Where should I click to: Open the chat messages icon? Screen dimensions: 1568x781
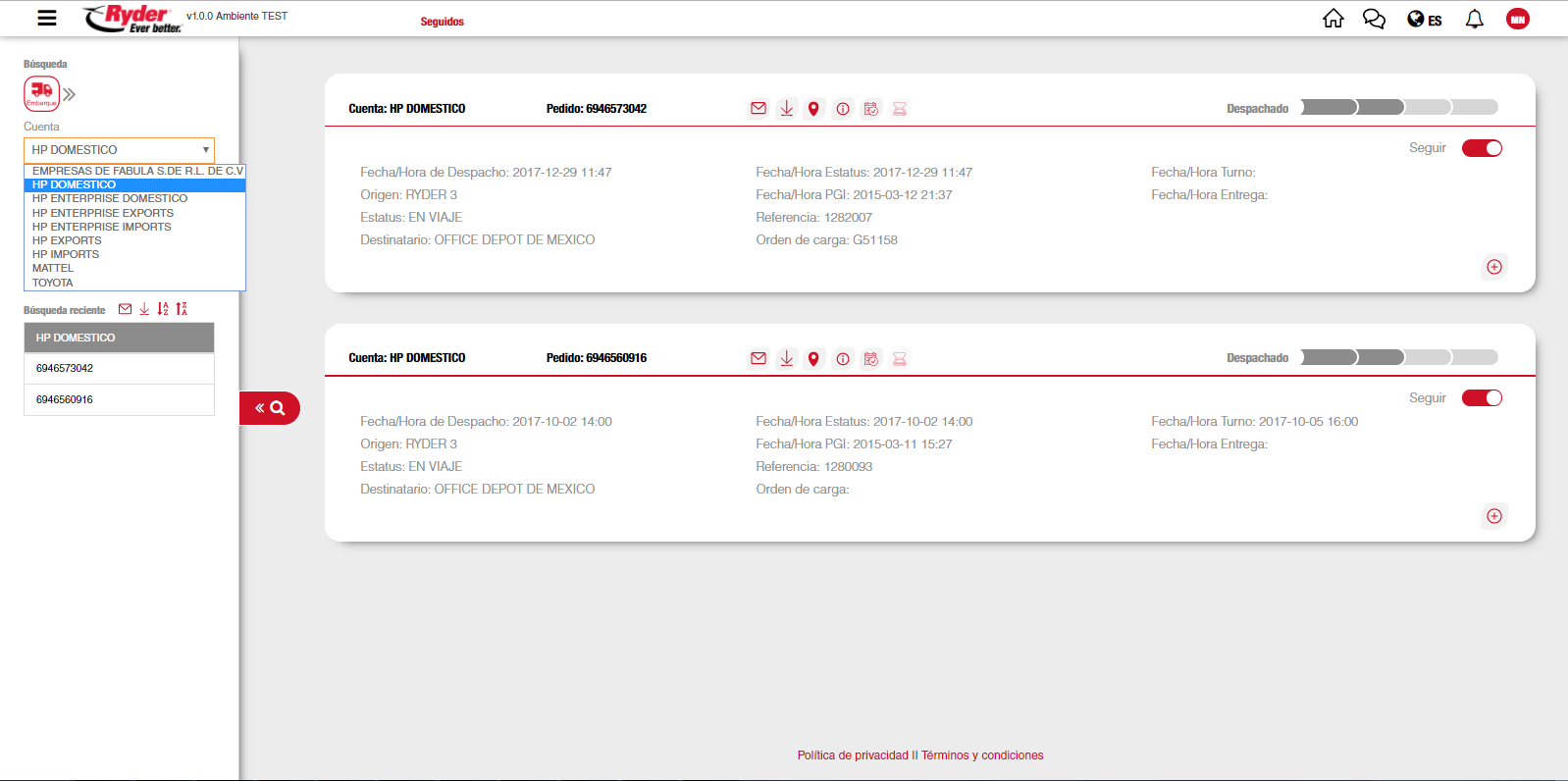coord(1374,19)
